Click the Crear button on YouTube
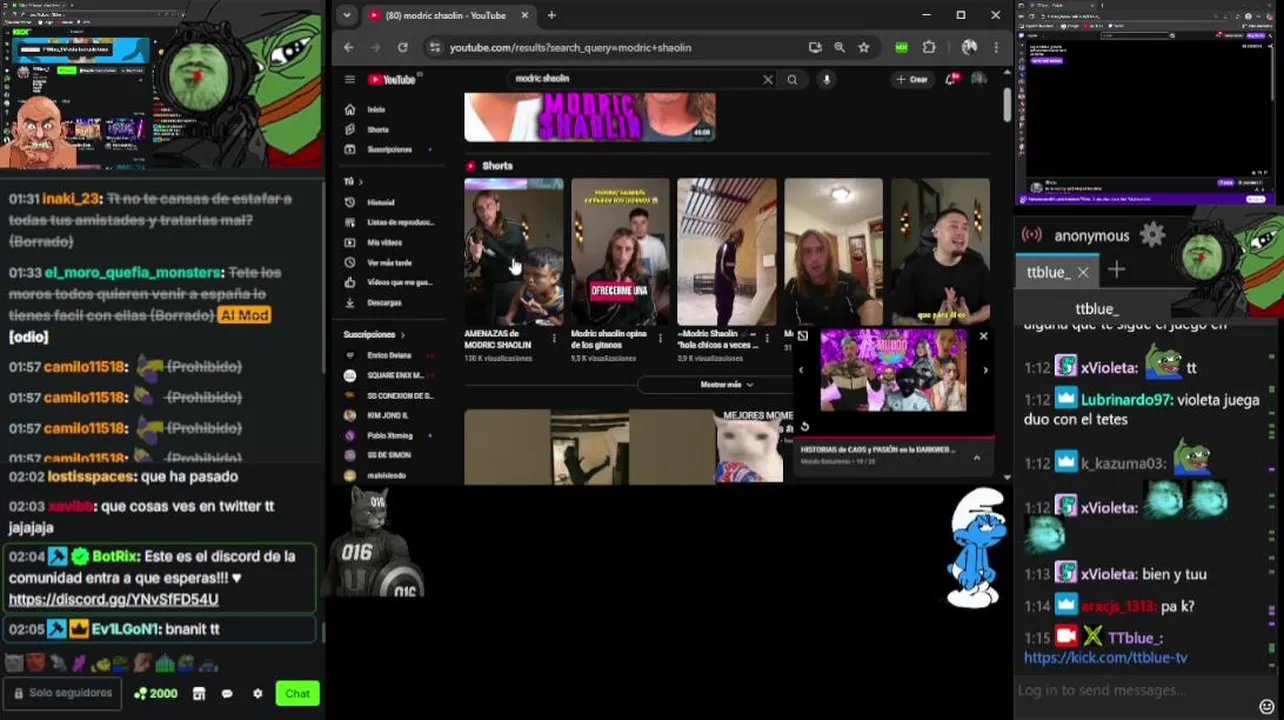 912,79
